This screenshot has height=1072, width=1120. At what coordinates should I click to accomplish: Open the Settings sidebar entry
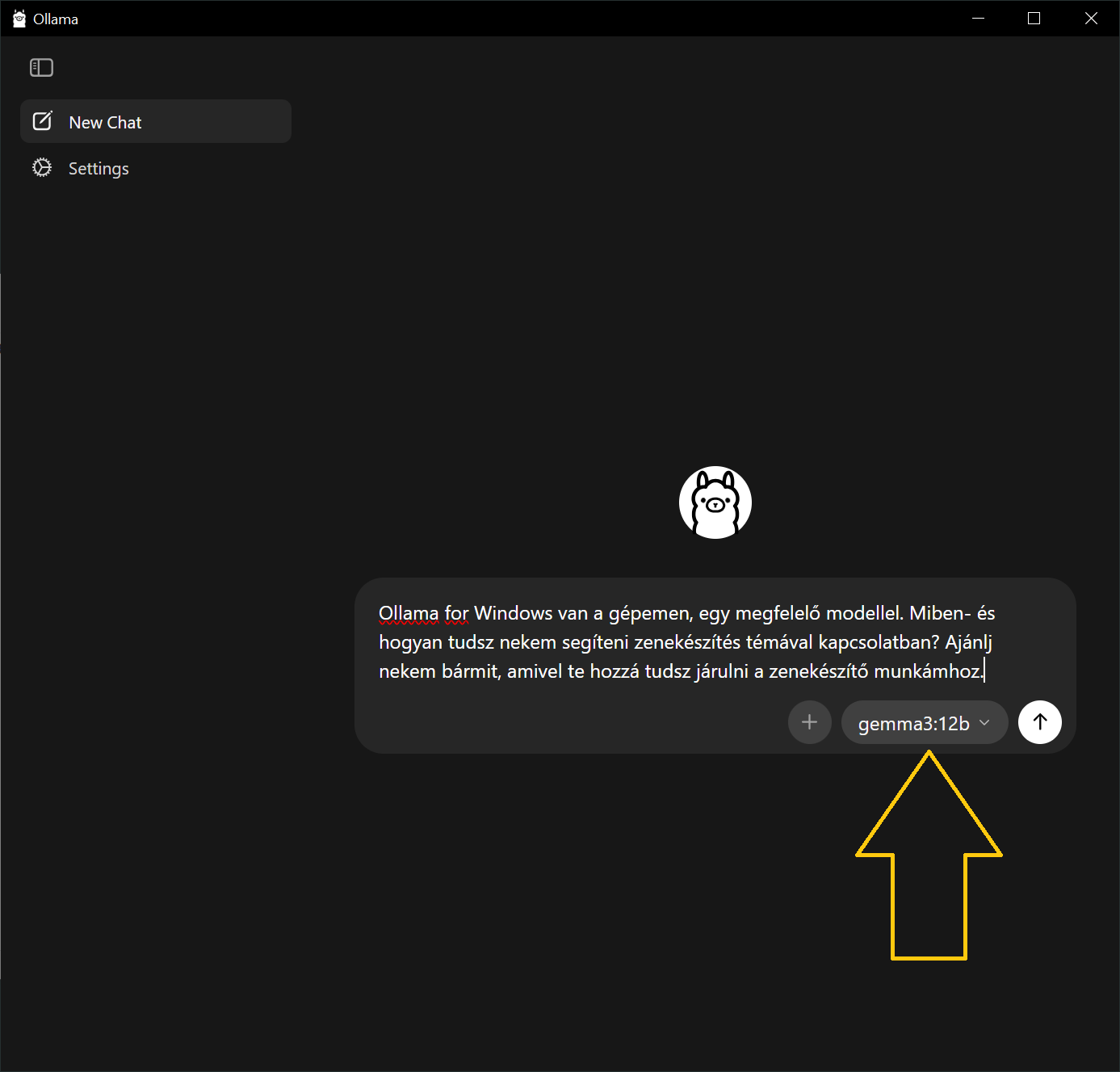tap(99, 168)
